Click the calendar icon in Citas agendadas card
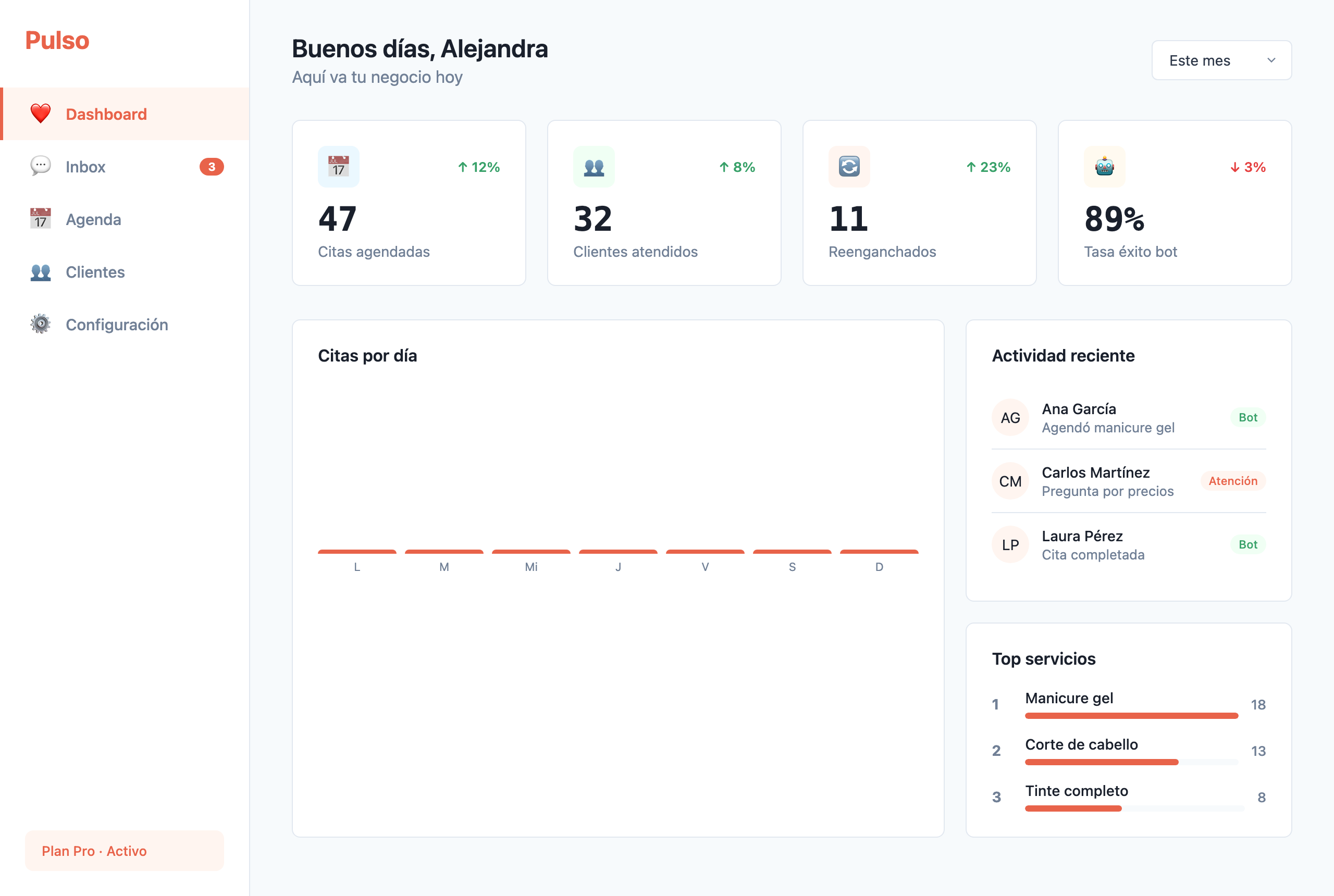This screenshot has width=1334, height=896. coord(338,166)
